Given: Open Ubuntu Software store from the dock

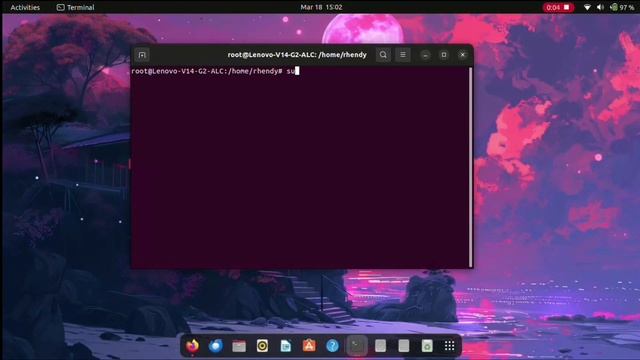Looking at the screenshot, I should [309, 346].
